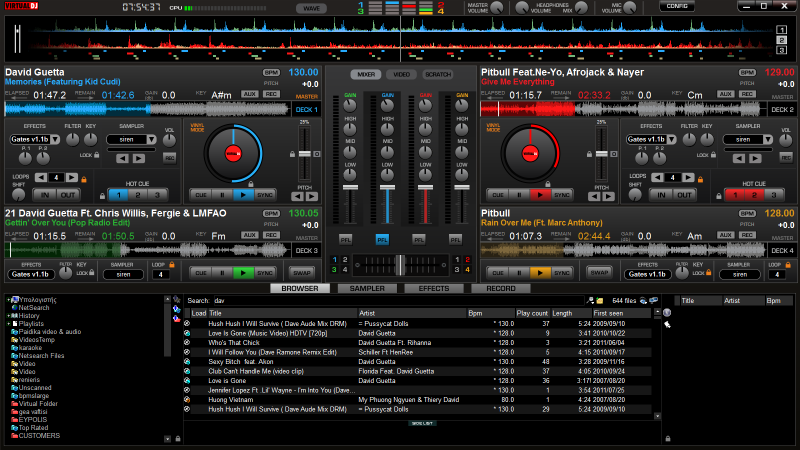Click the SWAP button on Deck 3

coord(302,273)
